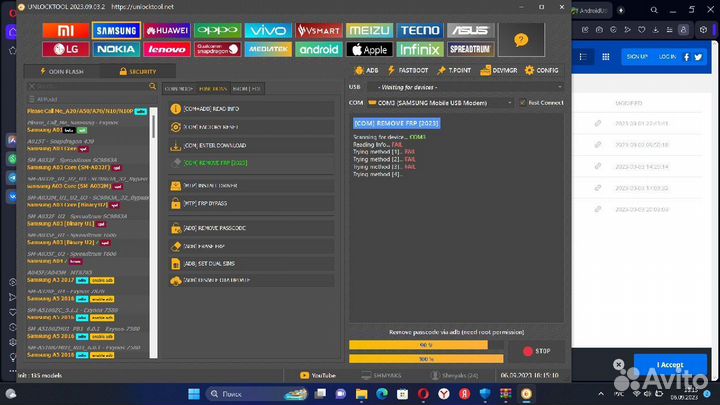Run [ADB] SET DUAL SIMS
Screen dimensions: 720x405
point(251,264)
